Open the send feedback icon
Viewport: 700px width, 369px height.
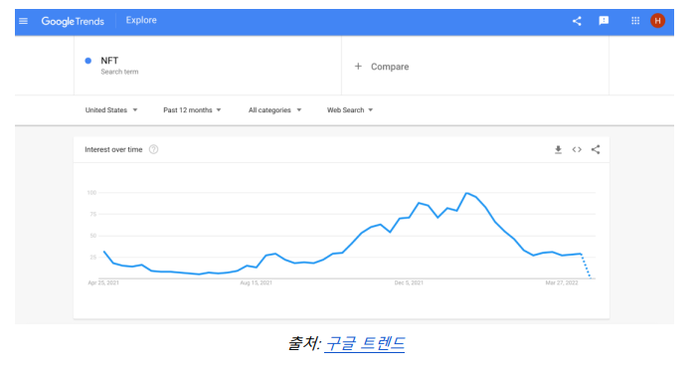click(604, 21)
